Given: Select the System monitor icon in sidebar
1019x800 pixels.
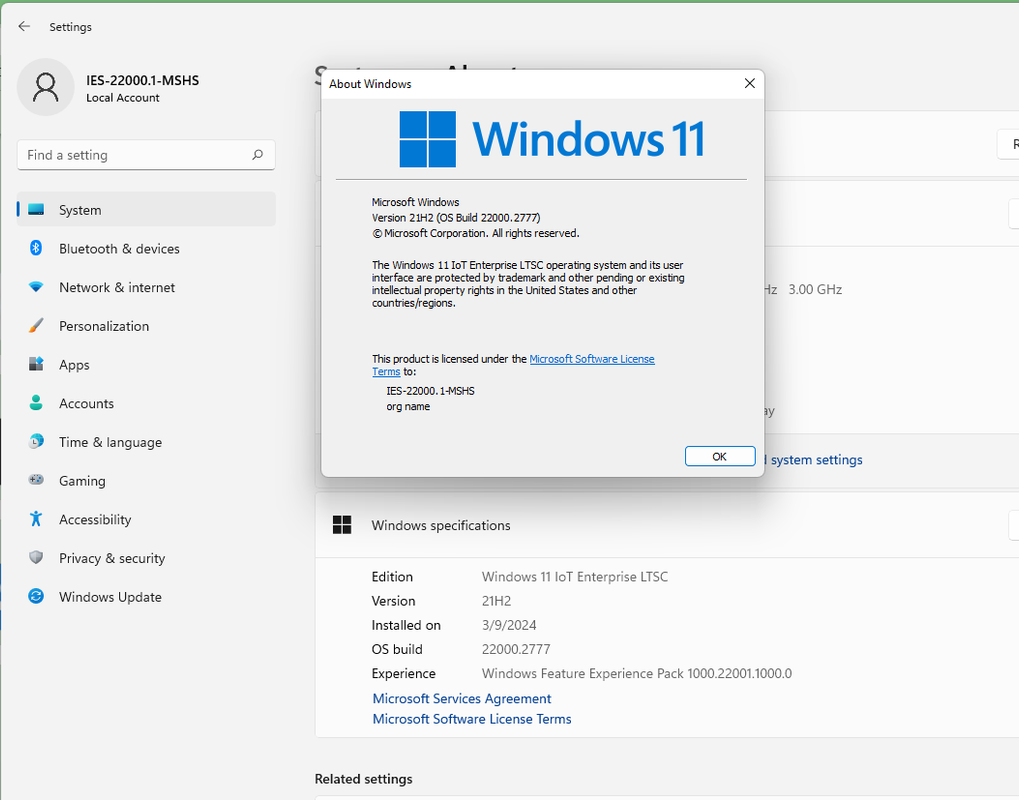Looking at the screenshot, I should pyautogui.click(x=36, y=210).
